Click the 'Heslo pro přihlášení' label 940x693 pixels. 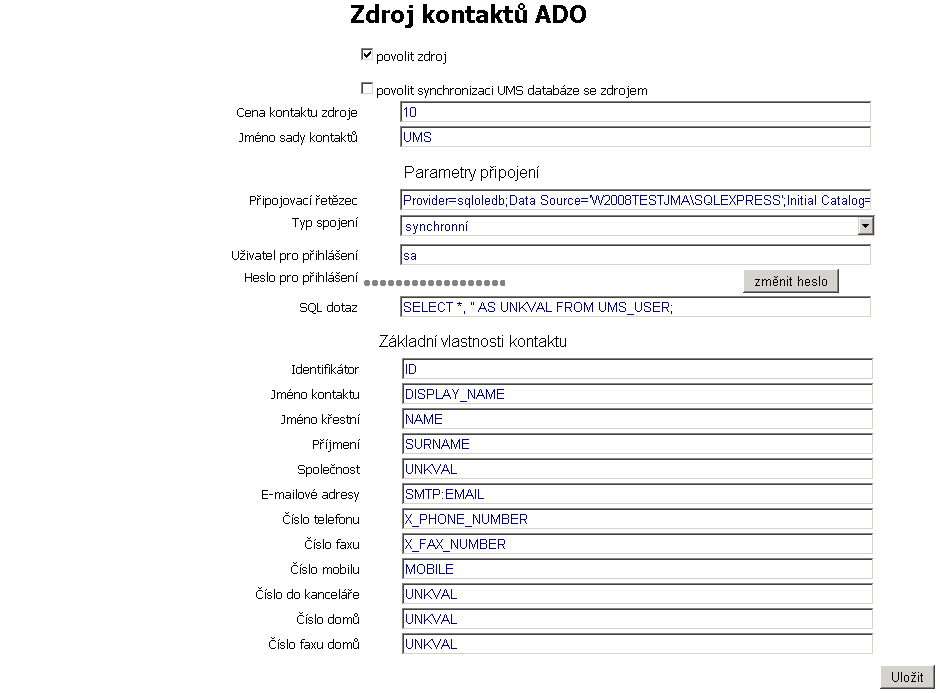pyautogui.click(x=300, y=278)
